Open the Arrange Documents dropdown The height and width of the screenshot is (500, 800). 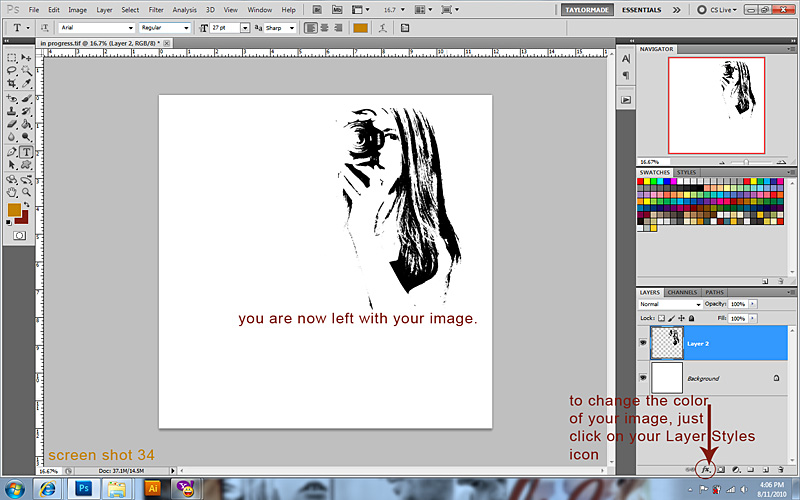pos(423,10)
